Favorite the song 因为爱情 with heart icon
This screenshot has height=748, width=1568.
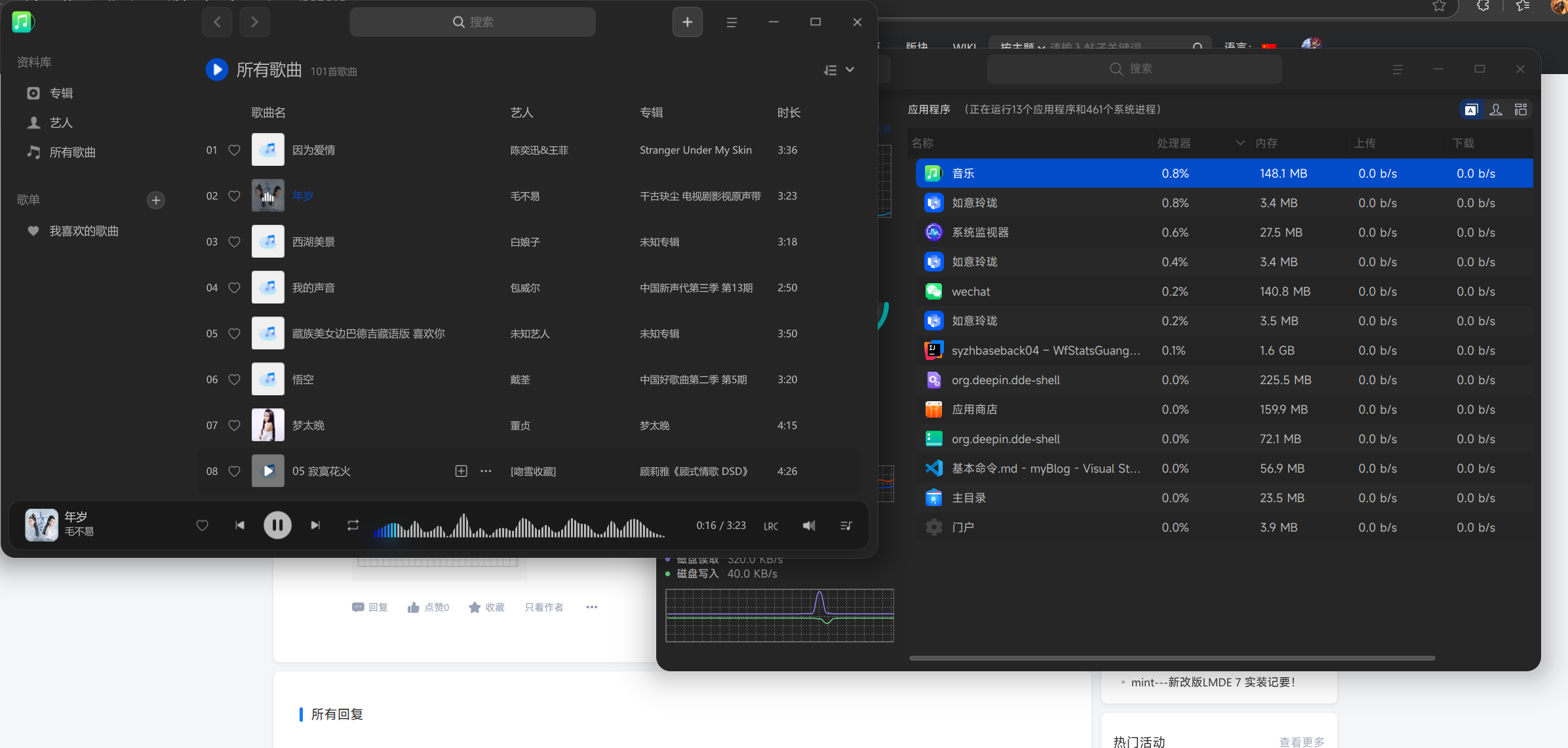[x=234, y=150]
